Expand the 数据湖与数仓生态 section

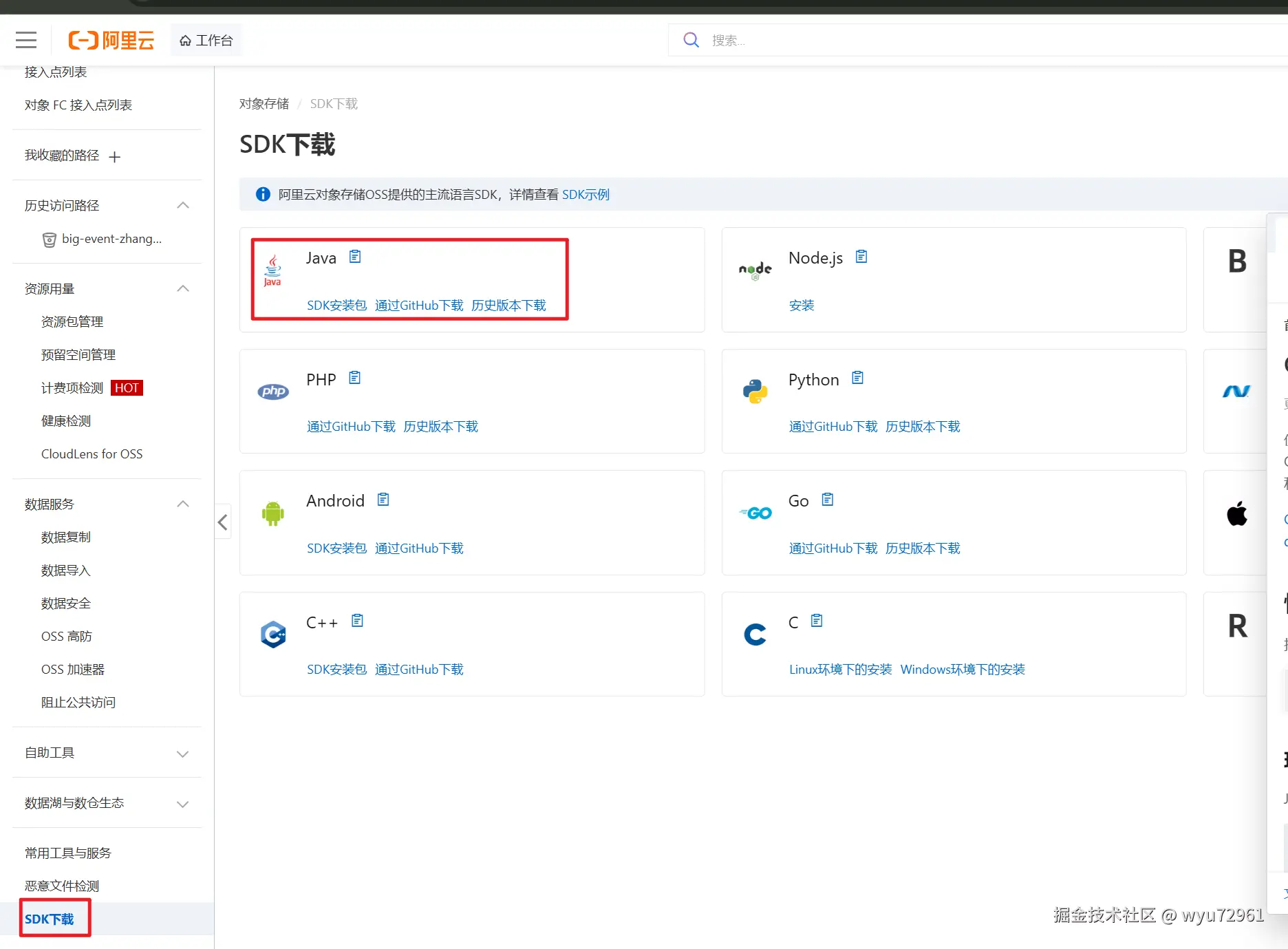coord(183,804)
